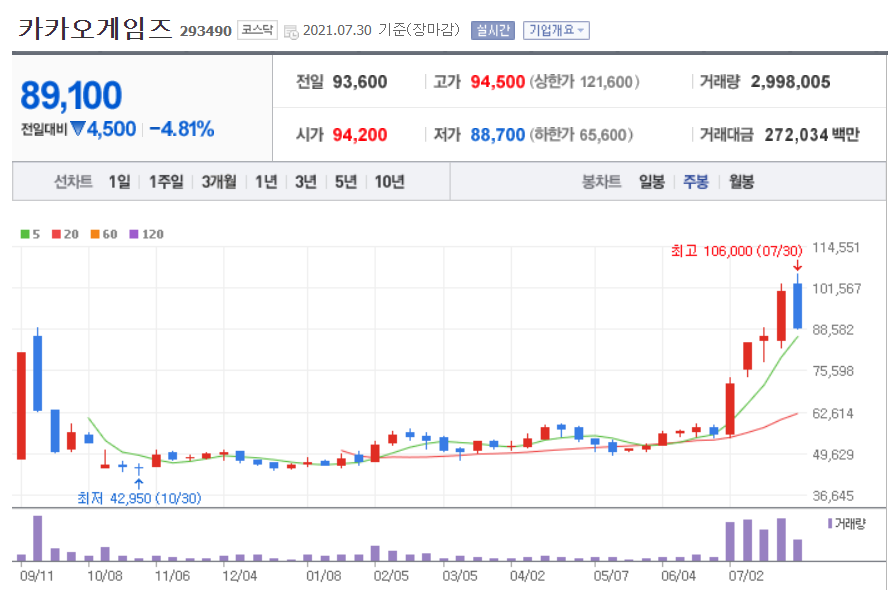
Task: Click the down triangle change 4,500
Action: pos(104,129)
